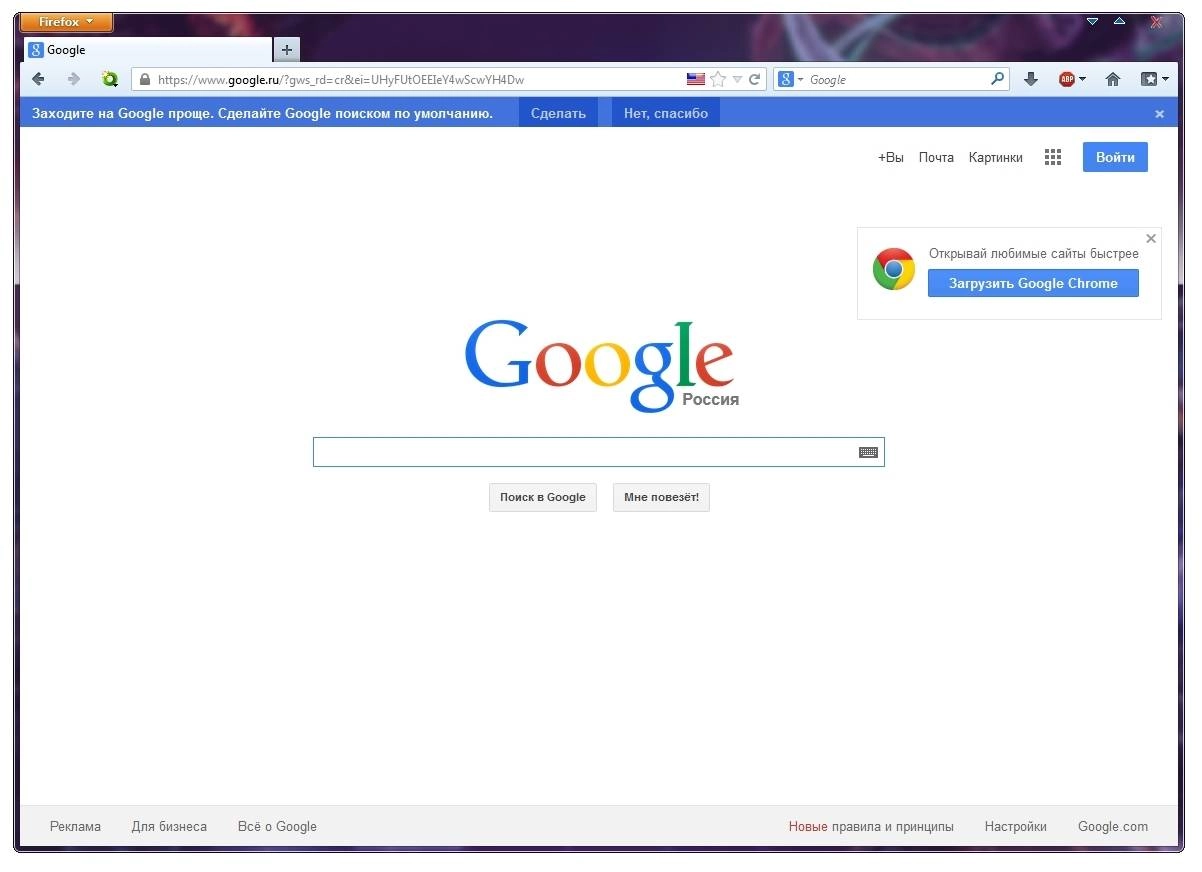The height and width of the screenshot is (872, 1202).
Task: Open the search engine selector dropdown
Action: click(x=791, y=79)
